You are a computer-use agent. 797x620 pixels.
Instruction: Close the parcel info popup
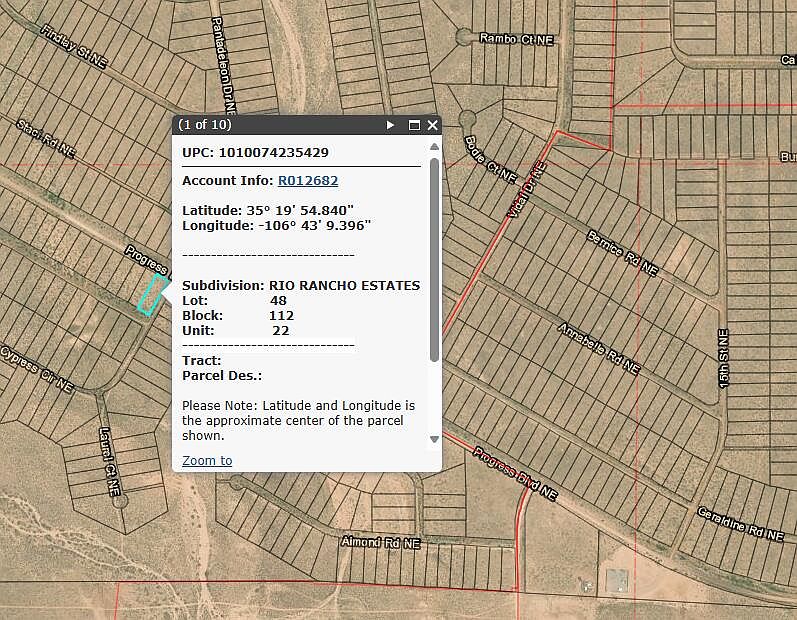point(433,125)
